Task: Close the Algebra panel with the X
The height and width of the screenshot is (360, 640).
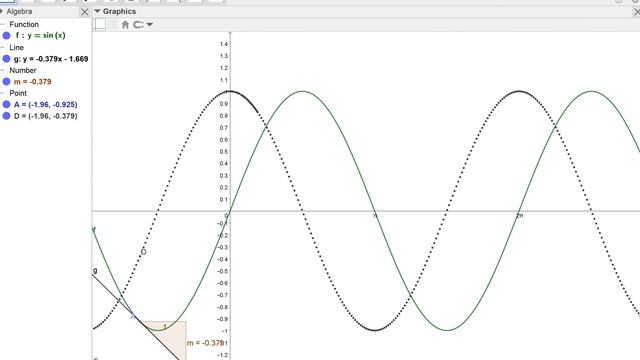Action: (84, 12)
